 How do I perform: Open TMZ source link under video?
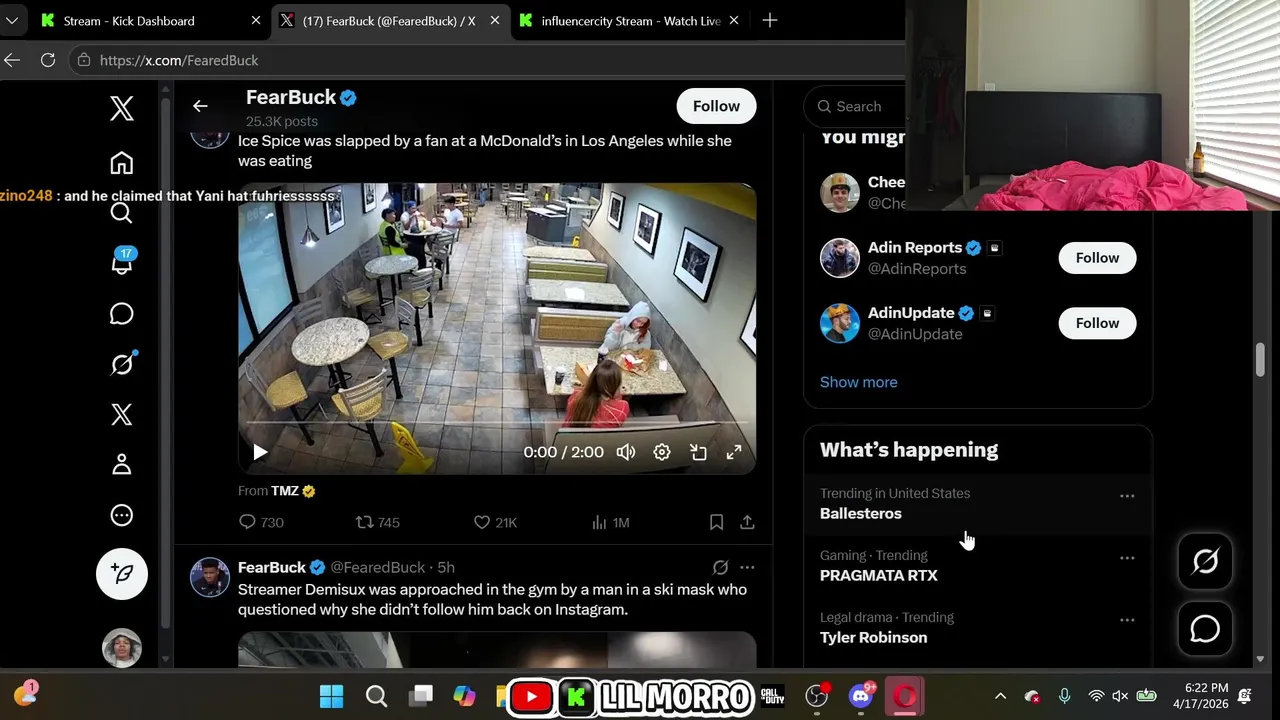pyautogui.click(x=293, y=491)
